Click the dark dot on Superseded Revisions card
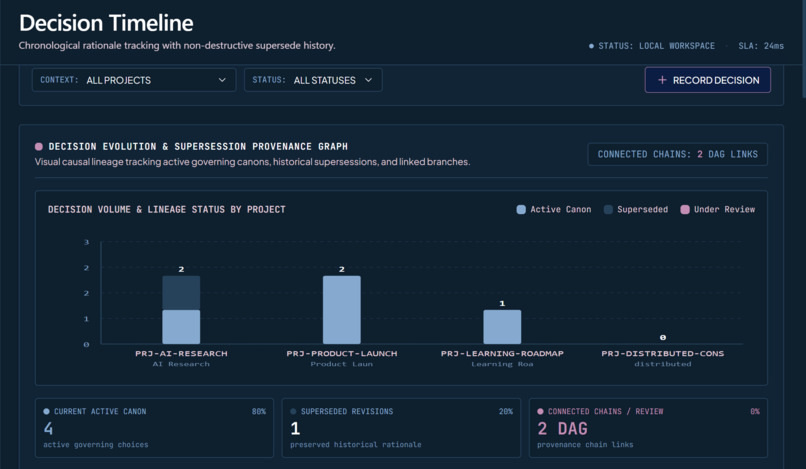 pyautogui.click(x=293, y=411)
